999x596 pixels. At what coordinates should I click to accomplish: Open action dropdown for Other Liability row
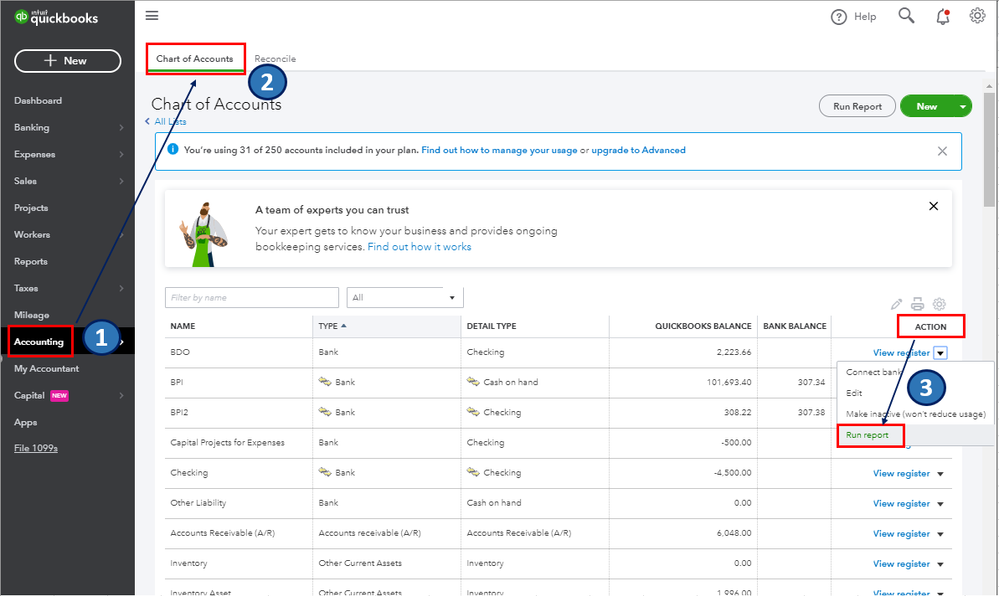point(940,504)
